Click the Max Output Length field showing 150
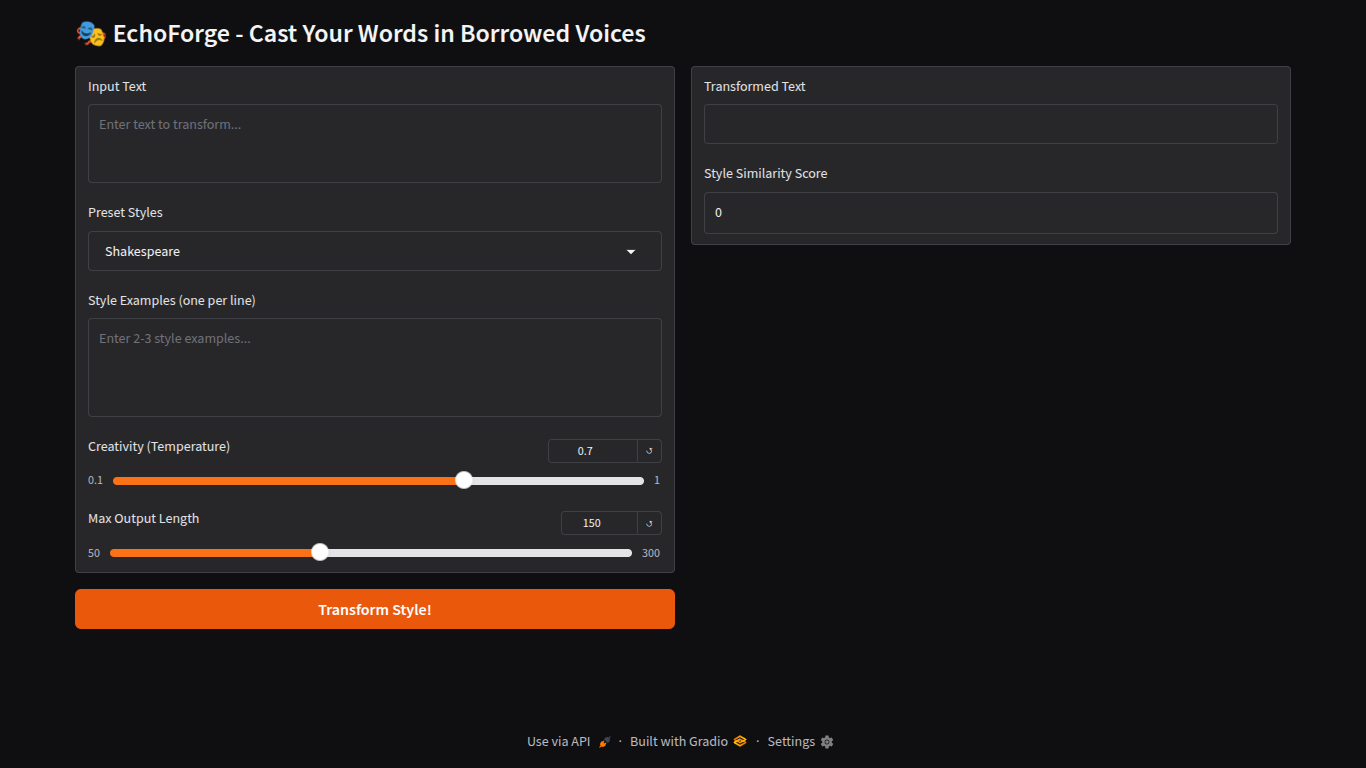Screen dimensions: 1366x768 598,523
